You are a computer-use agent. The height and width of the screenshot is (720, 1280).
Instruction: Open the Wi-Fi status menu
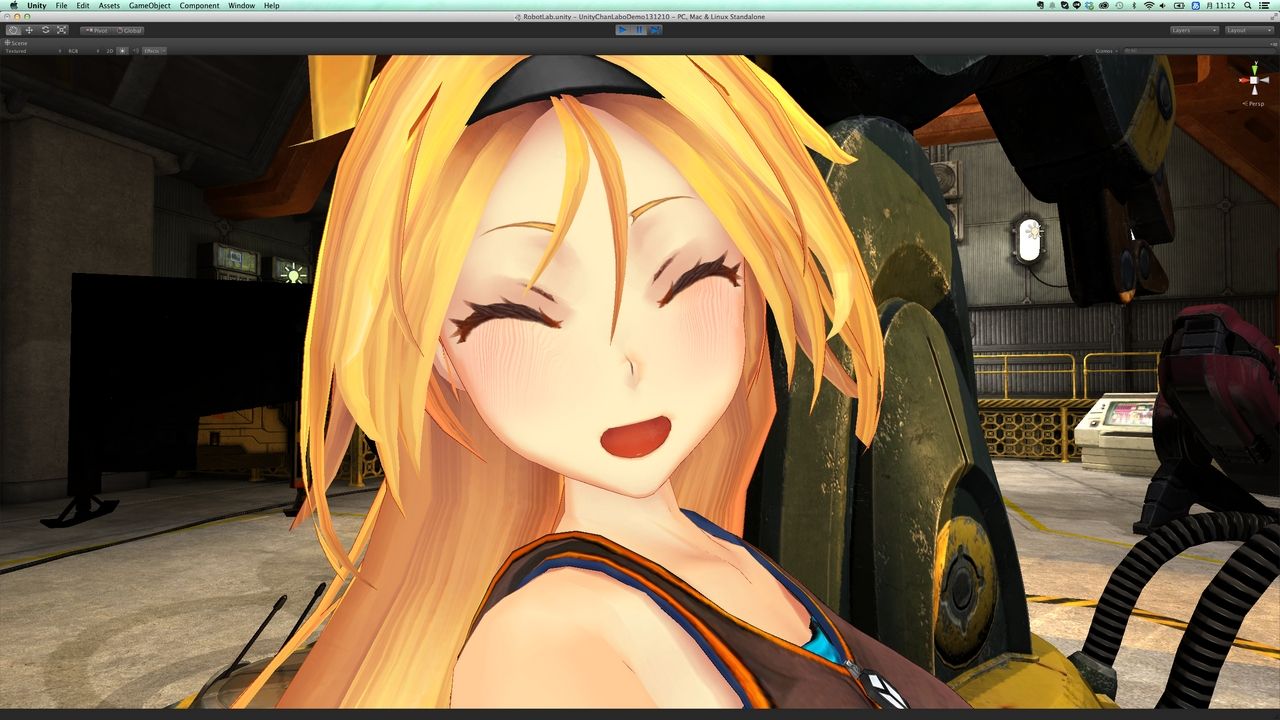pyautogui.click(x=1150, y=6)
